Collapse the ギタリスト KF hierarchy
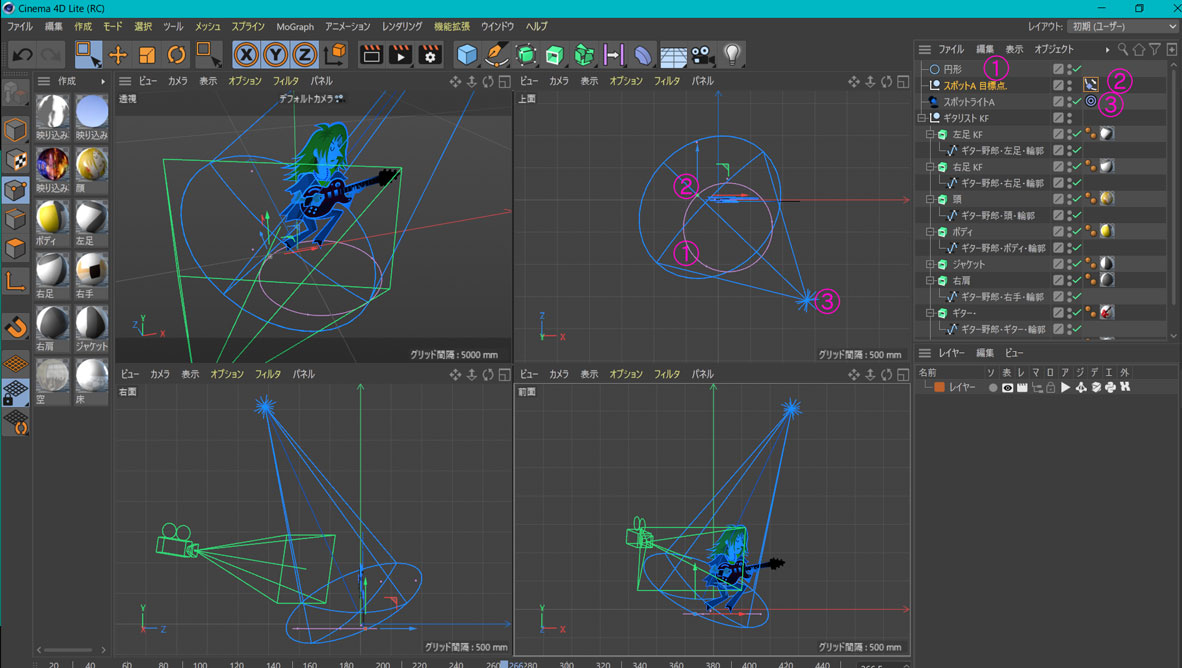 [922, 118]
